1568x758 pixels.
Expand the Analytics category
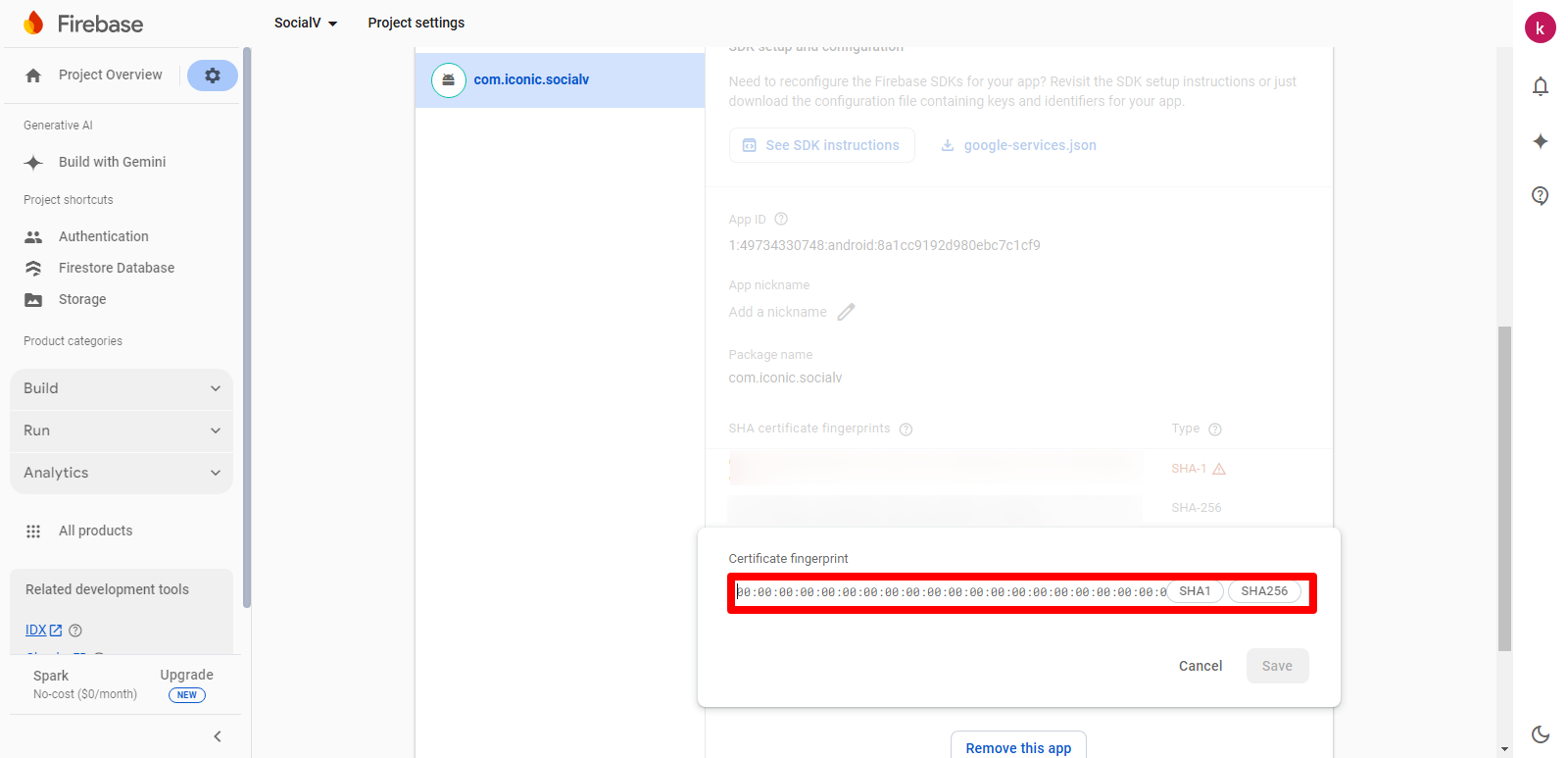pyautogui.click(x=122, y=473)
